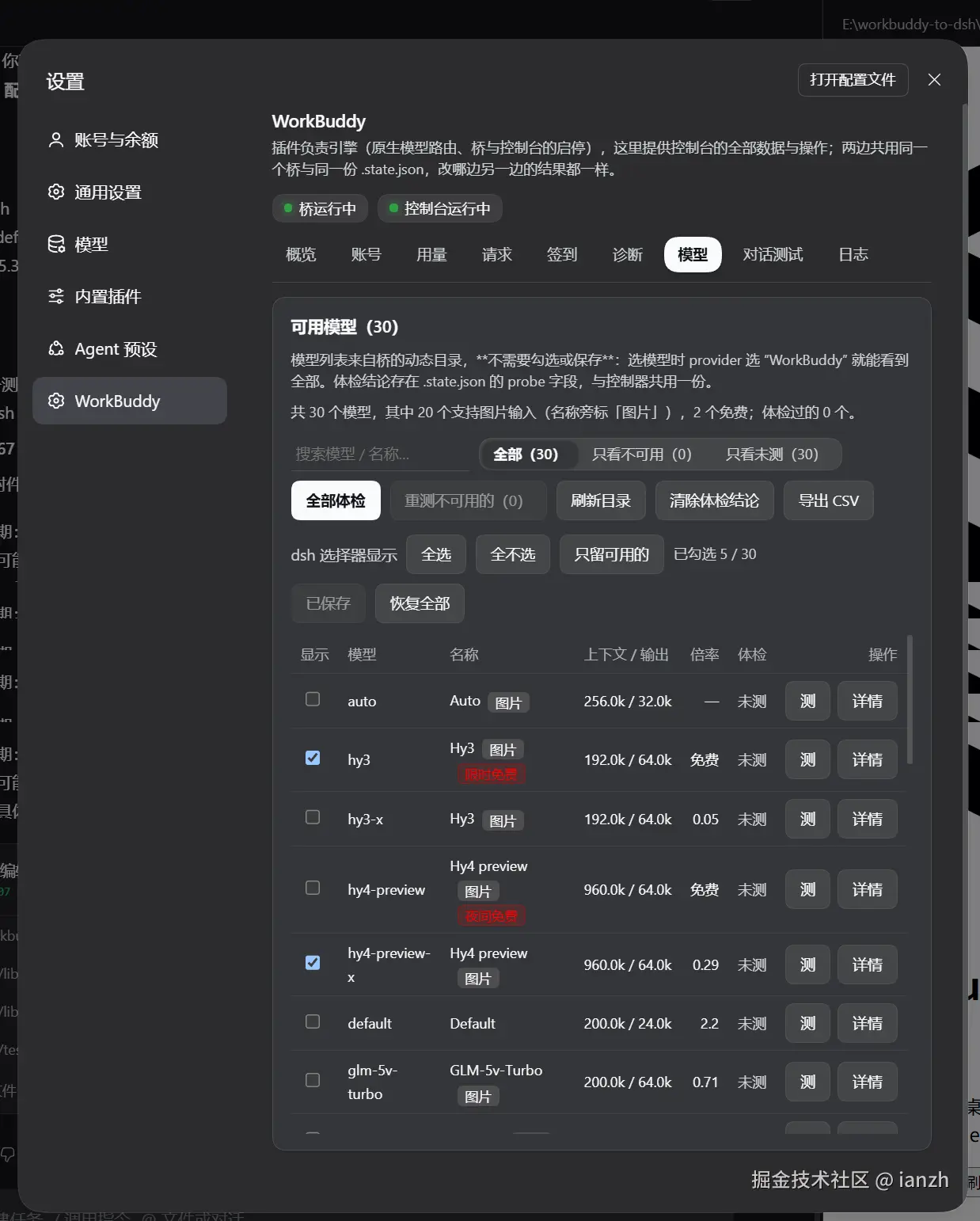This screenshot has height=1221, width=980.
Task: Click 已勾选 5 / 30 text
Action: (x=715, y=554)
